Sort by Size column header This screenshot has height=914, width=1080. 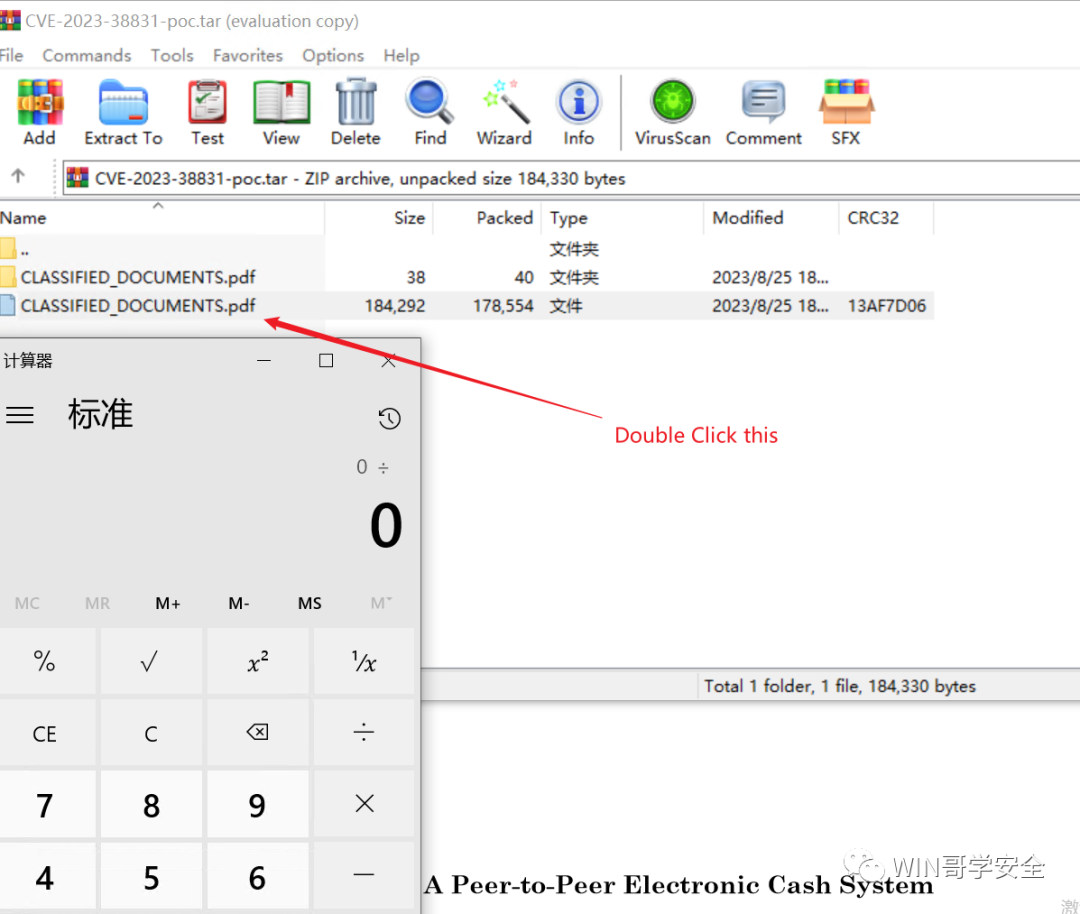coord(379,218)
